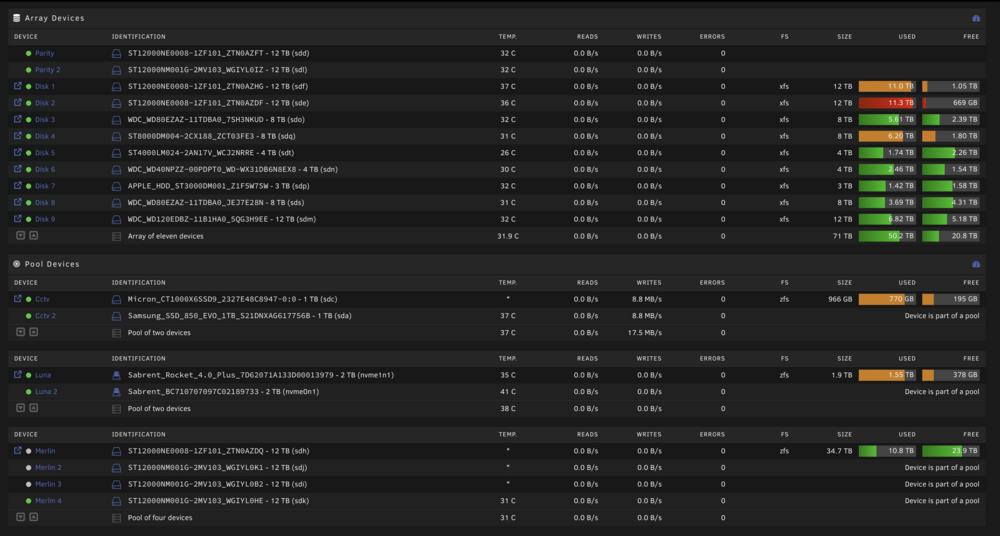Image resolution: width=1000 pixels, height=536 pixels.
Task: Toggle the green status dot for Parity 2
Action: 28,70
